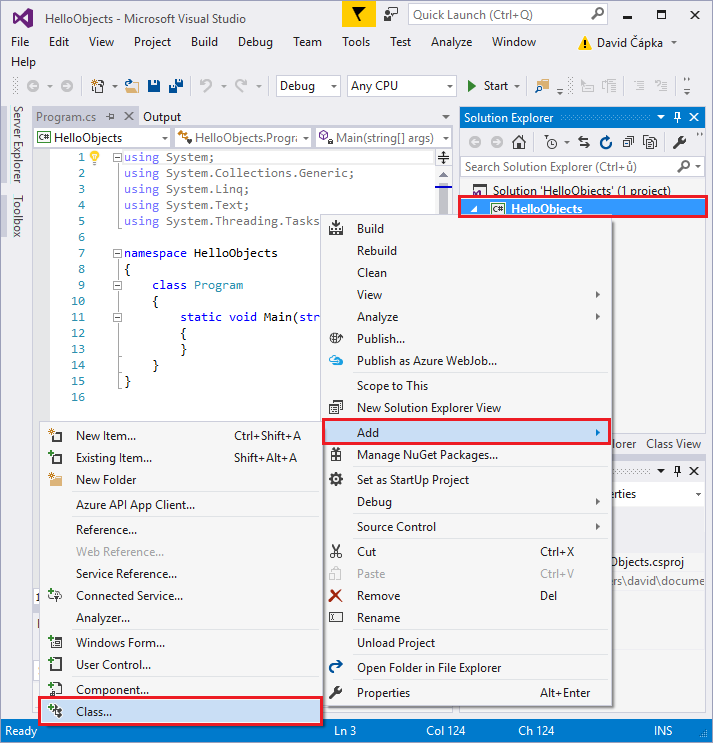Collapse the using directives block

(117, 157)
